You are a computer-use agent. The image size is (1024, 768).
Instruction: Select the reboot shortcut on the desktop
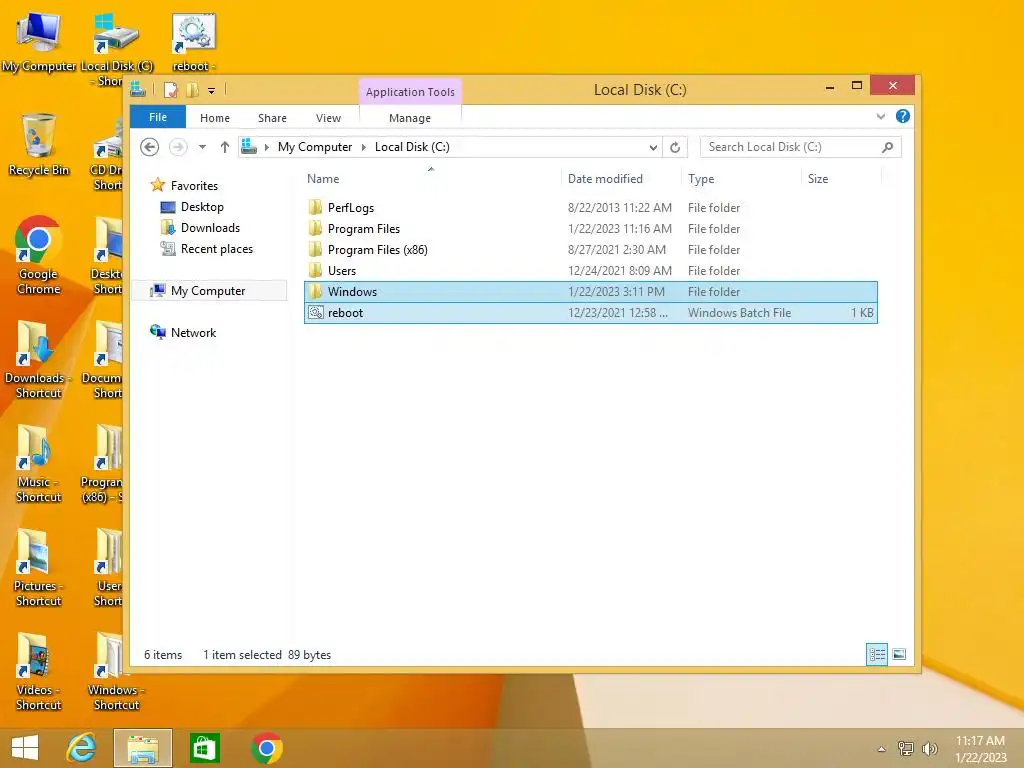[x=193, y=42]
